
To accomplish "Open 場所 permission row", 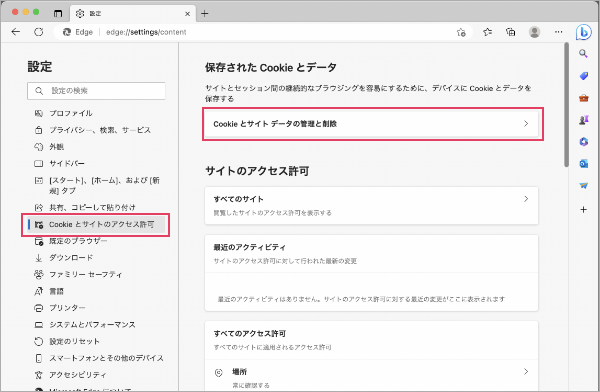I will (372, 376).
